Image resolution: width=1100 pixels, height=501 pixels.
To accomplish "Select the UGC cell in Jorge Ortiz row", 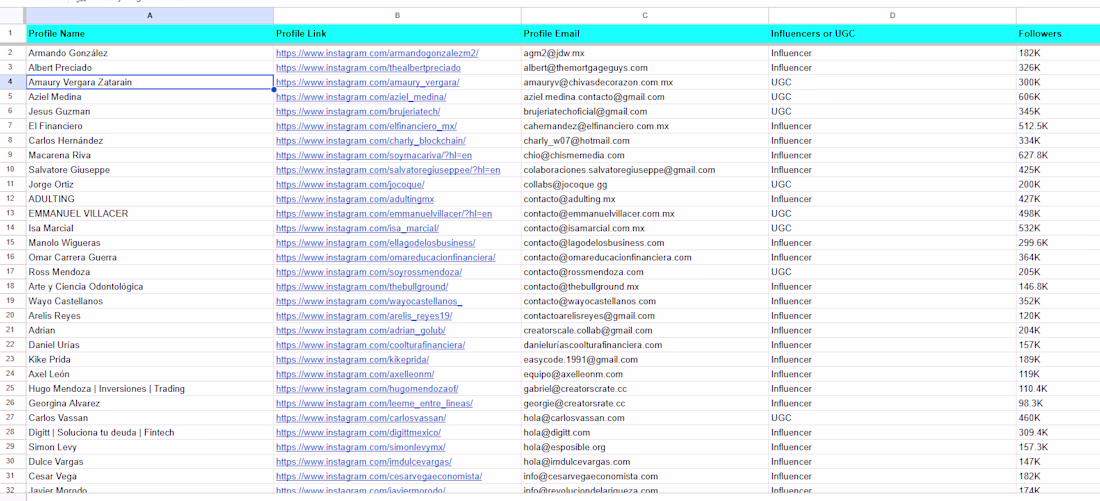I will 892,185.
